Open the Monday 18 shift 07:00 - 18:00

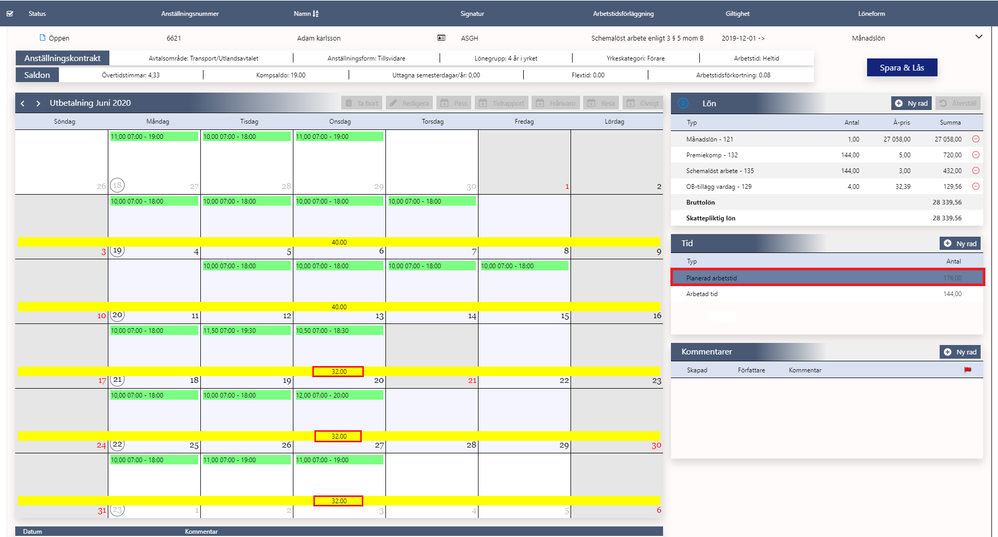(x=154, y=331)
